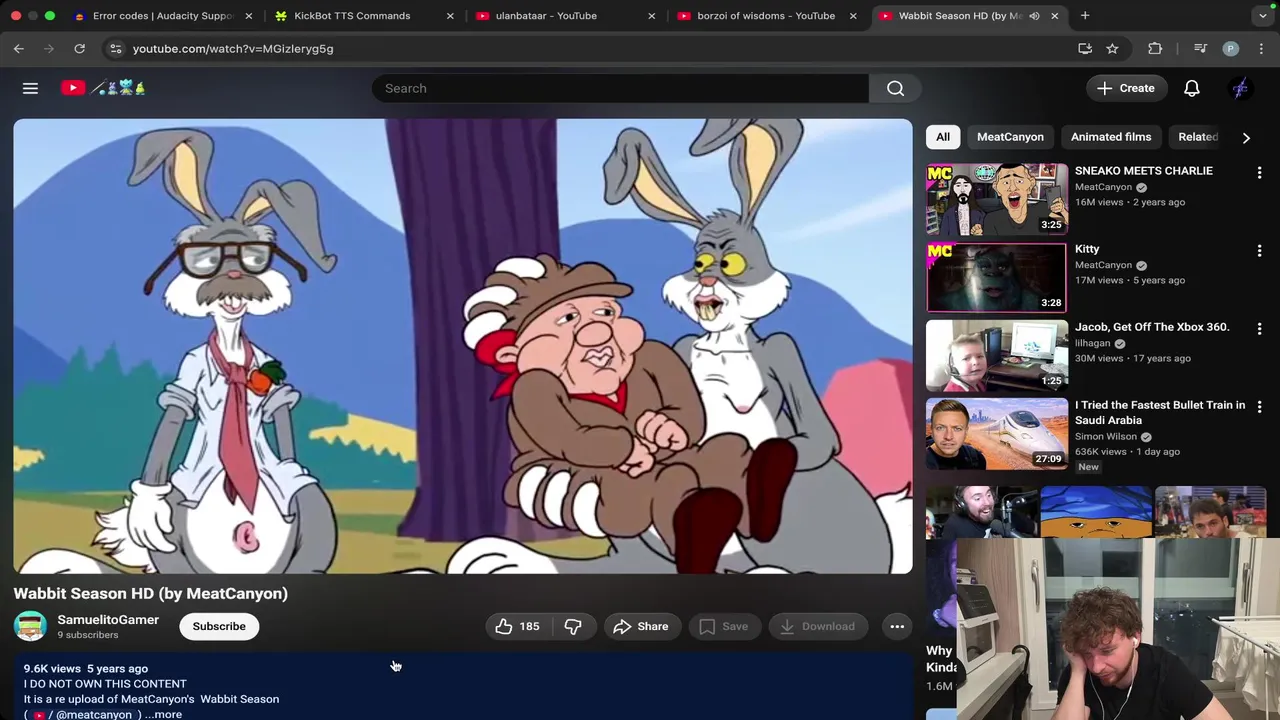Open browser extensions puzzle icon
Screen dimensions: 1280x720
click(1155, 48)
